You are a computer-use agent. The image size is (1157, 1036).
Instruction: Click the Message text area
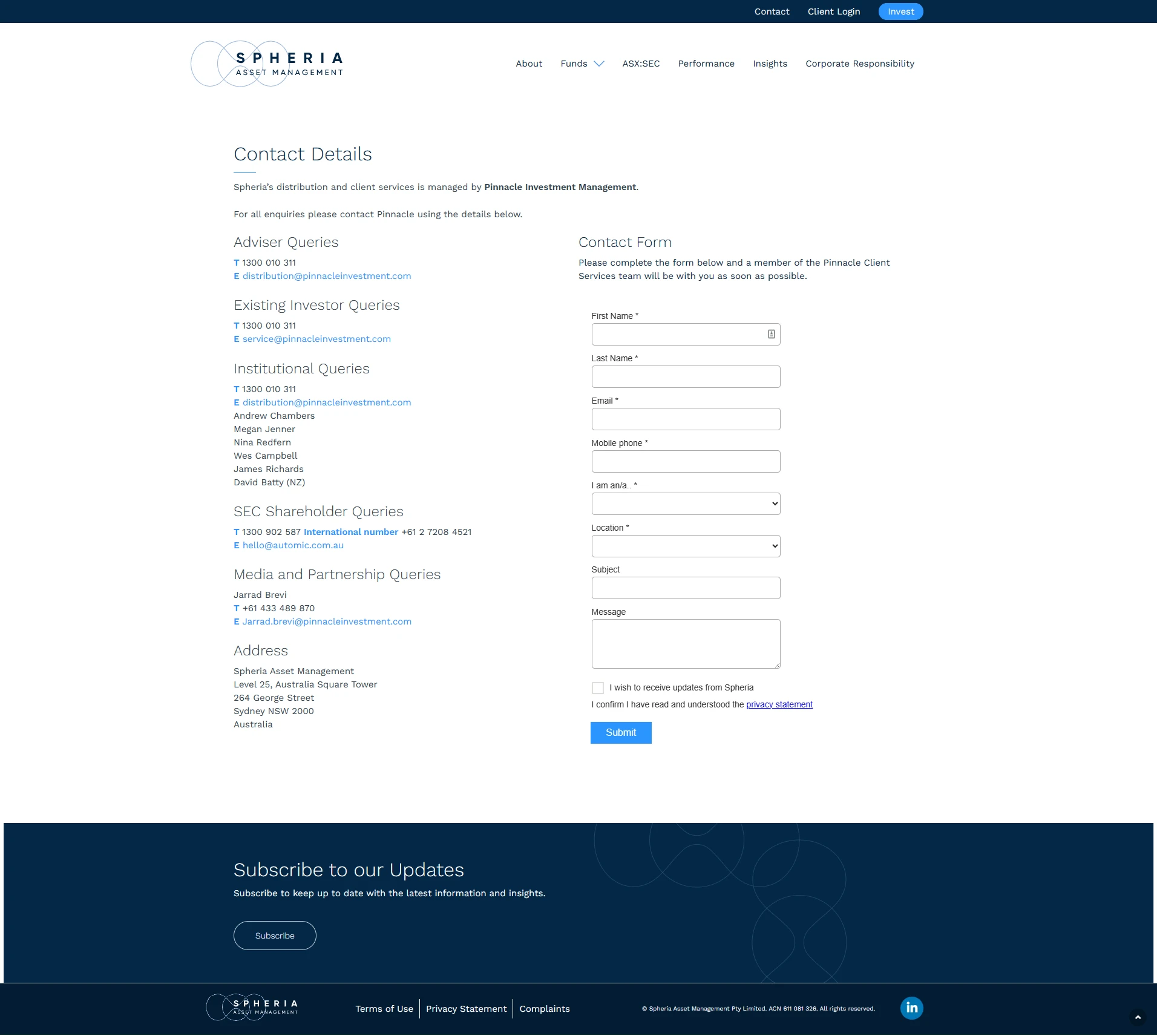coord(686,644)
